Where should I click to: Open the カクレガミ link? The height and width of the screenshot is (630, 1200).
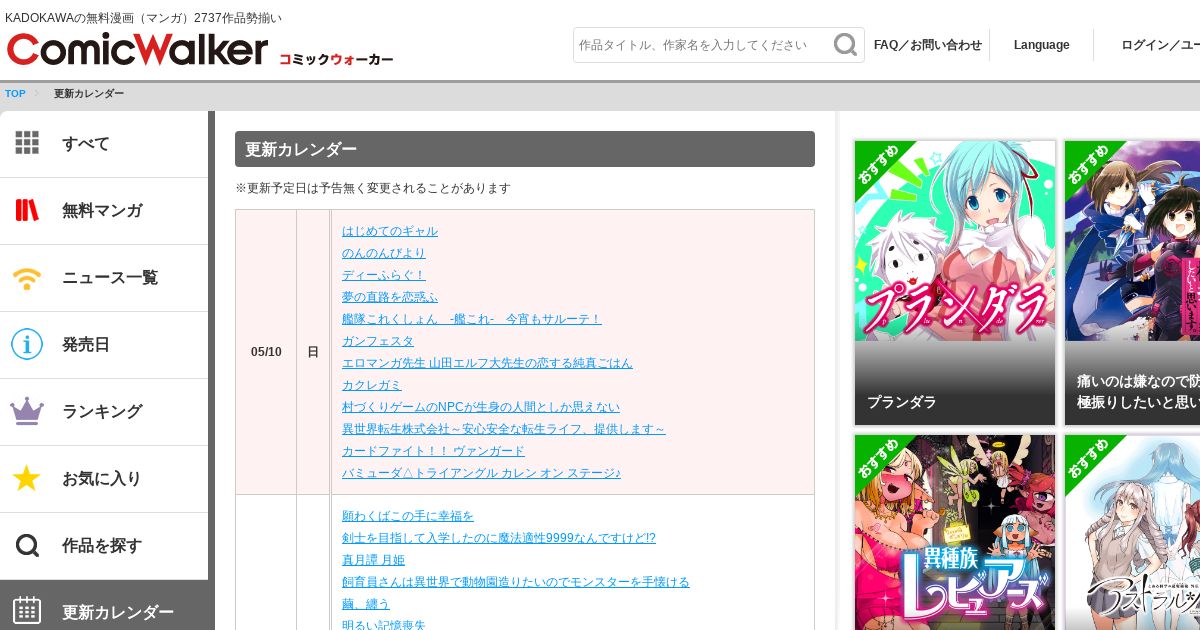[372, 385]
